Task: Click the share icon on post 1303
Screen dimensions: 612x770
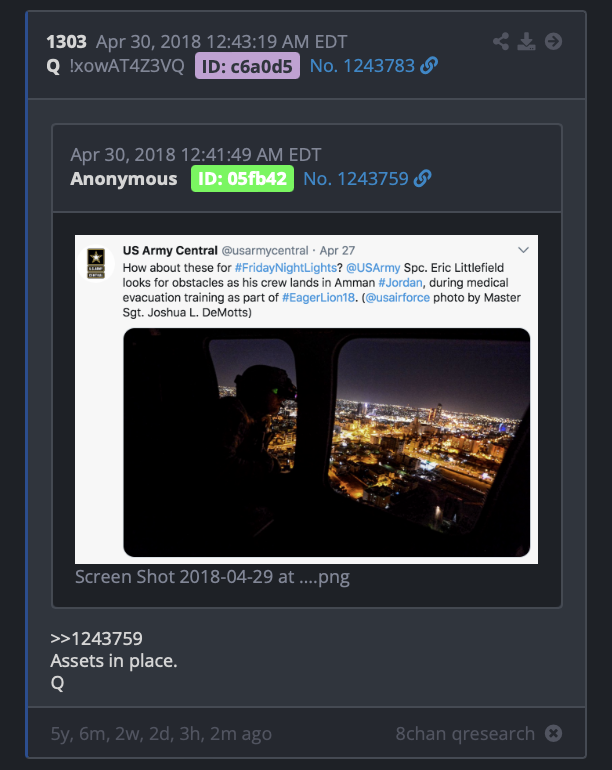Action: tap(501, 42)
